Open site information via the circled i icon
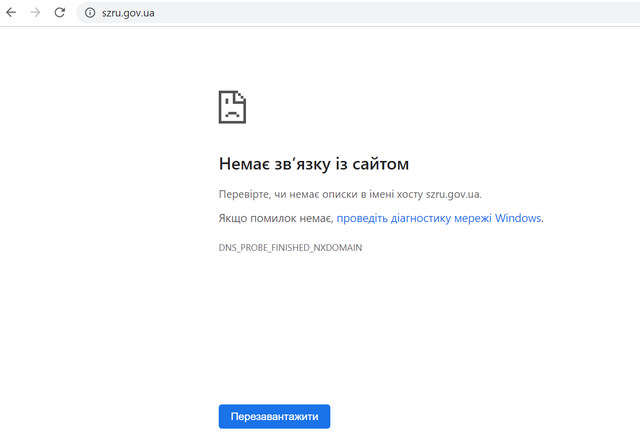This screenshot has height=435, width=640. (89, 13)
